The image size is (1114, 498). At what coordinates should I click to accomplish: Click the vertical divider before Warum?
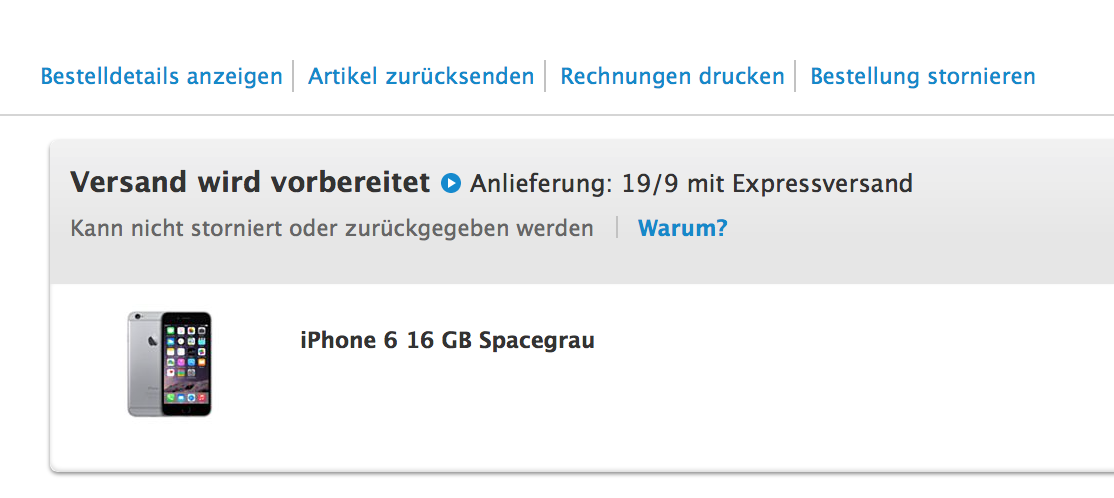[616, 228]
